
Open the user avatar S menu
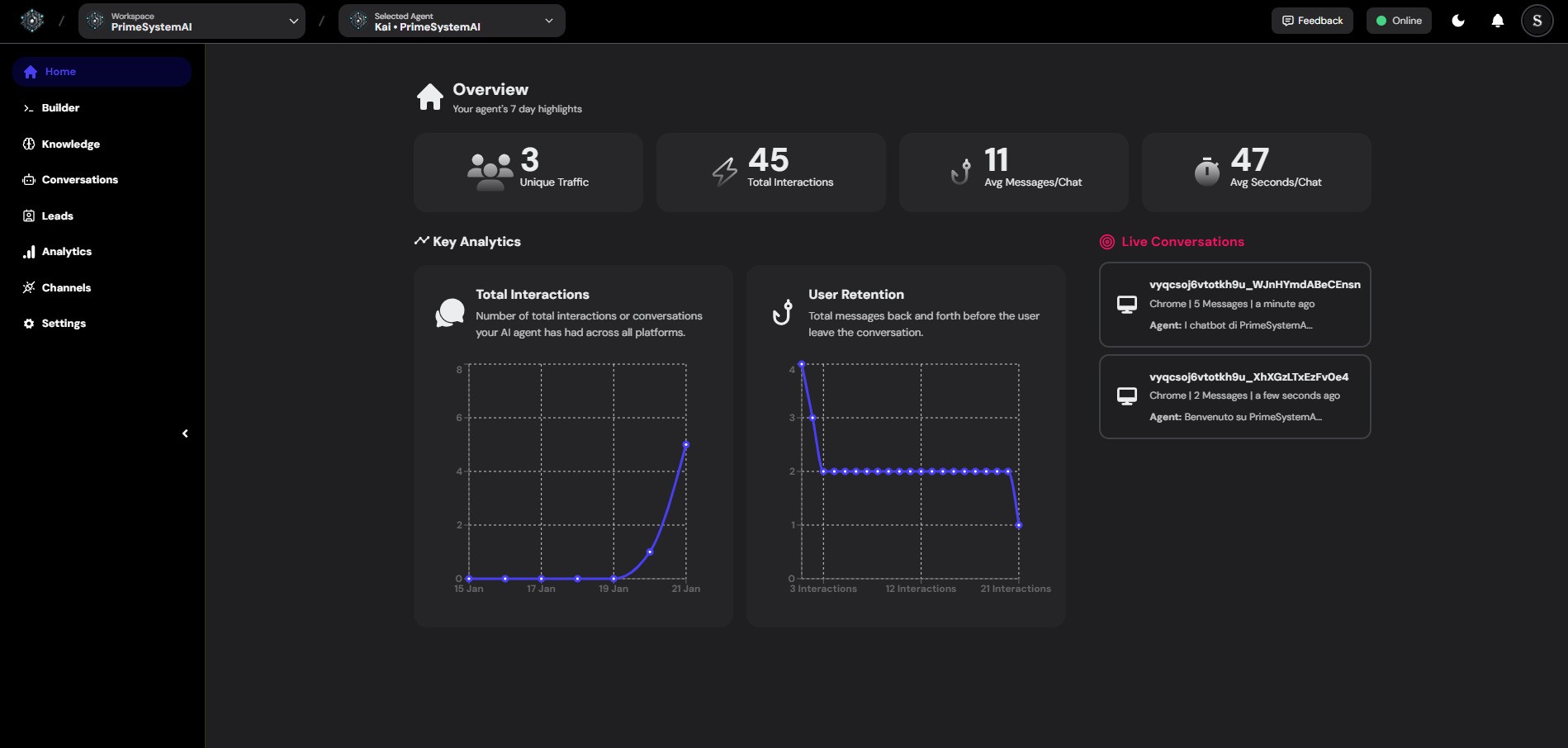click(1537, 21)
